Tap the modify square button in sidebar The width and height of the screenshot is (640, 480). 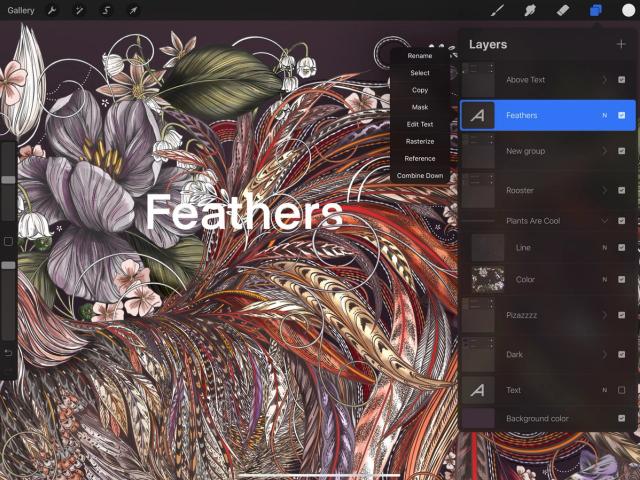(8, 242)
